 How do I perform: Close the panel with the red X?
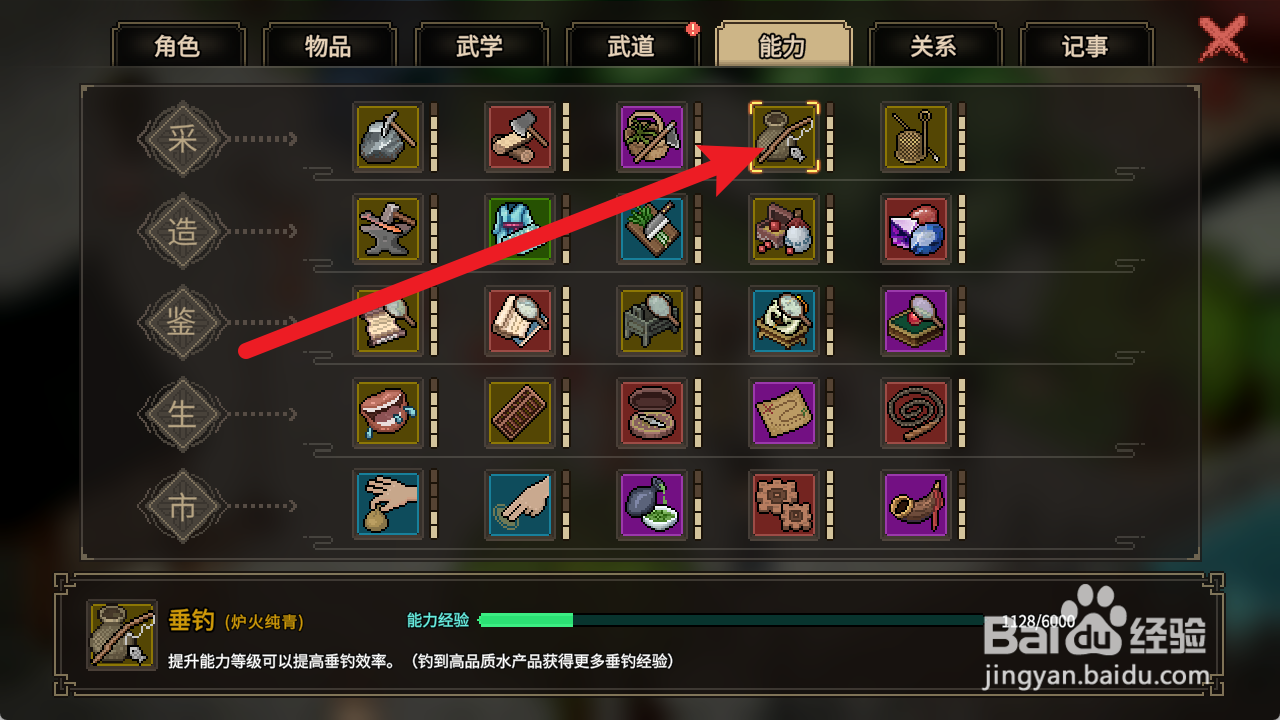[x=1222, y=39]
